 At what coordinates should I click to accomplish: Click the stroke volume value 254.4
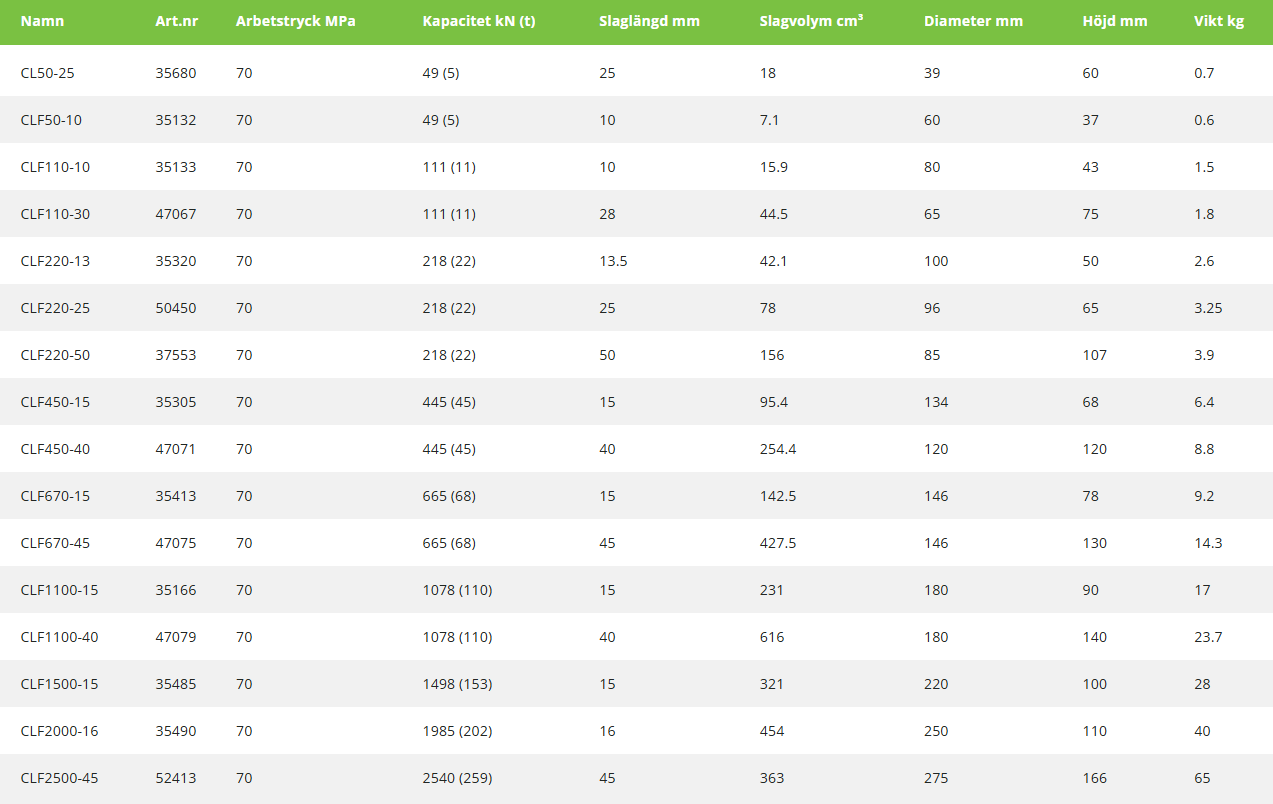point(778,449)
